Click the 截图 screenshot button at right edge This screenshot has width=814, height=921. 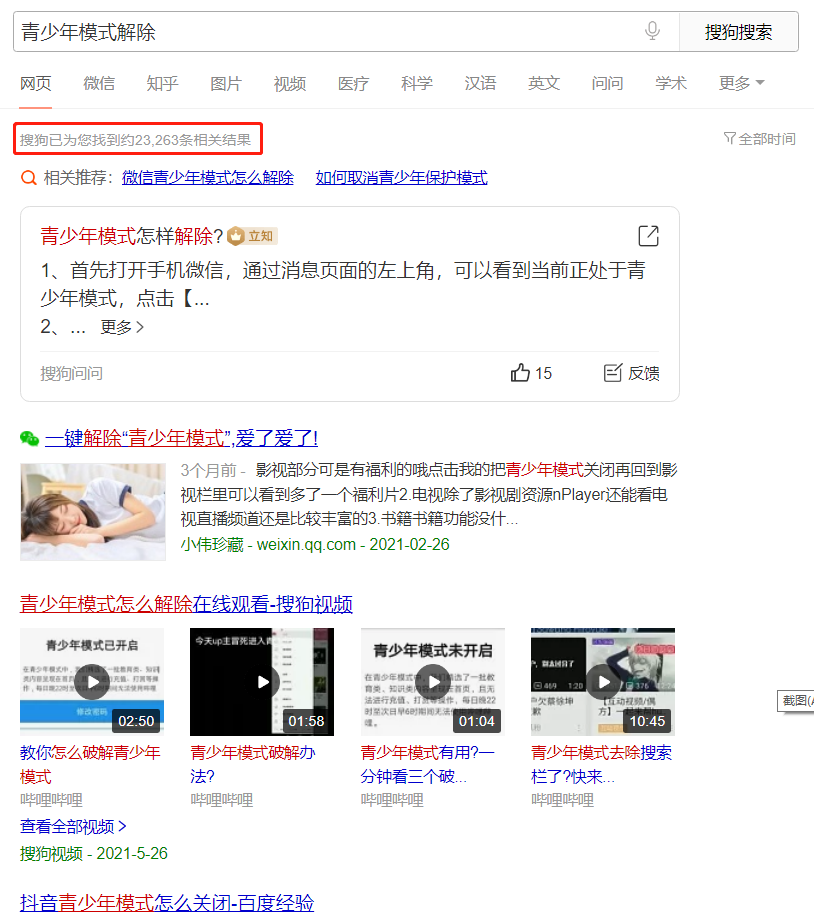click(796, 701)
